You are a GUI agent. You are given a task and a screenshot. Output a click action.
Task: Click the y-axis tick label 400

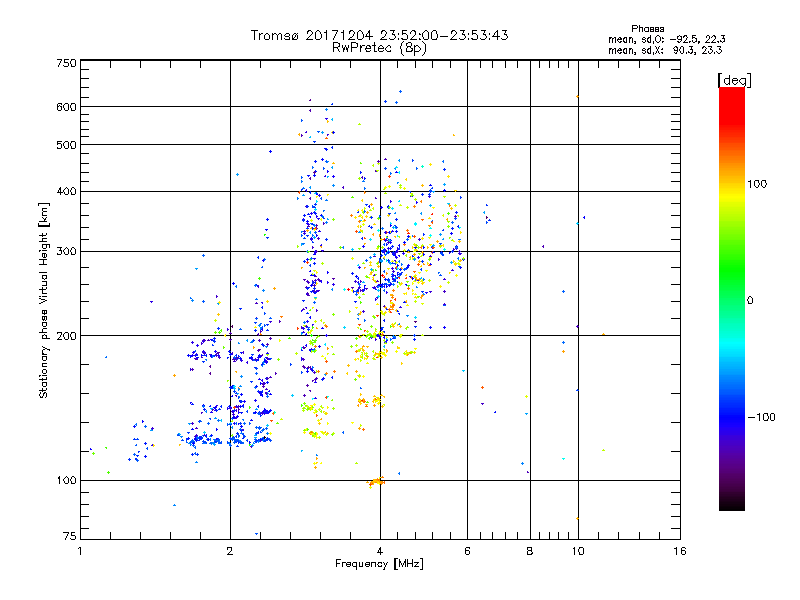pyautogui.click(x=66, y=191)
